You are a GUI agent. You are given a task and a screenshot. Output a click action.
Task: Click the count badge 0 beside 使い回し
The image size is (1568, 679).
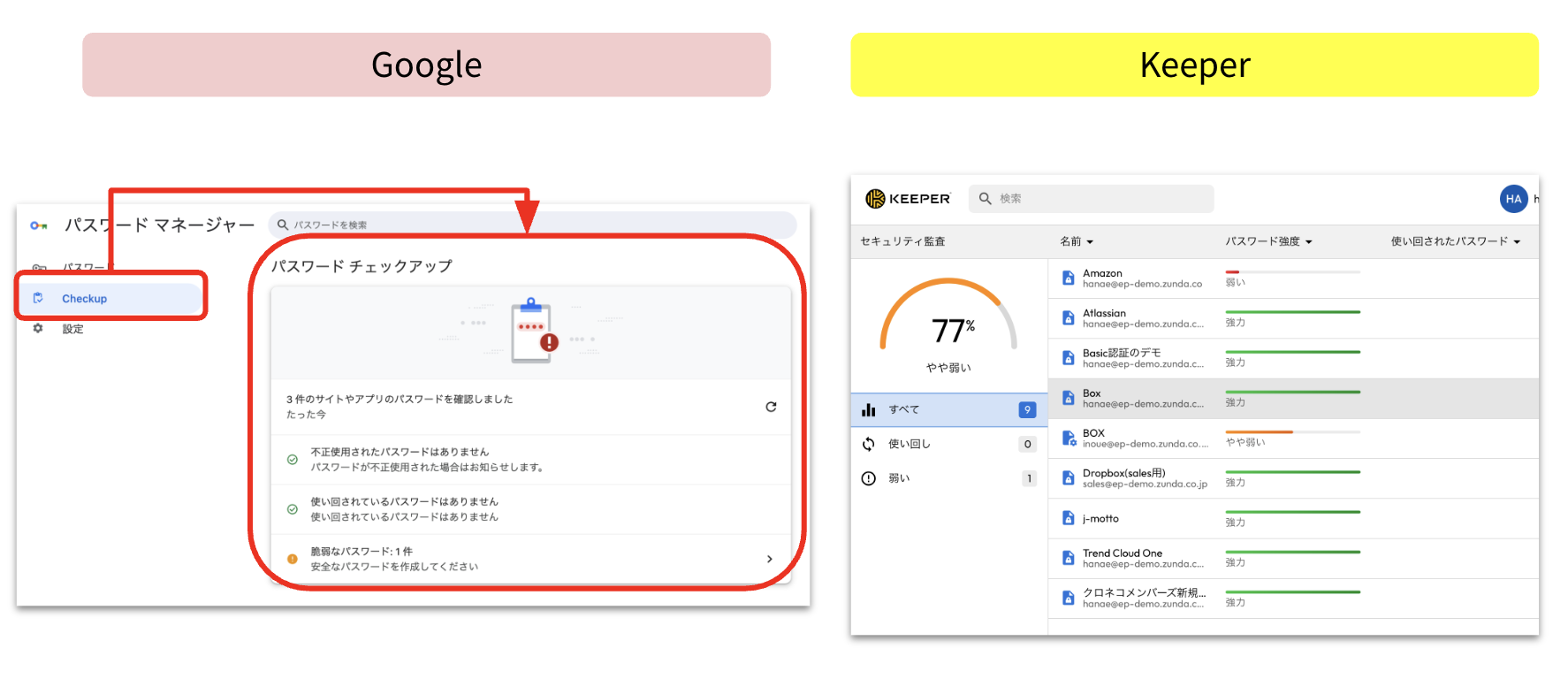(1027, 444)
